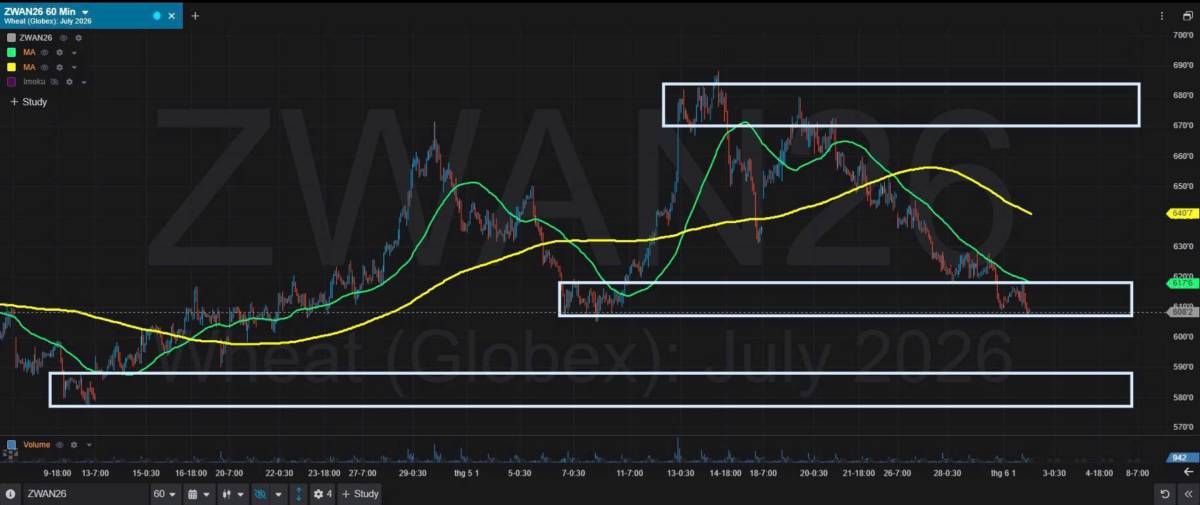Click the vertical auto-scale arrows icon

(299, 494)
